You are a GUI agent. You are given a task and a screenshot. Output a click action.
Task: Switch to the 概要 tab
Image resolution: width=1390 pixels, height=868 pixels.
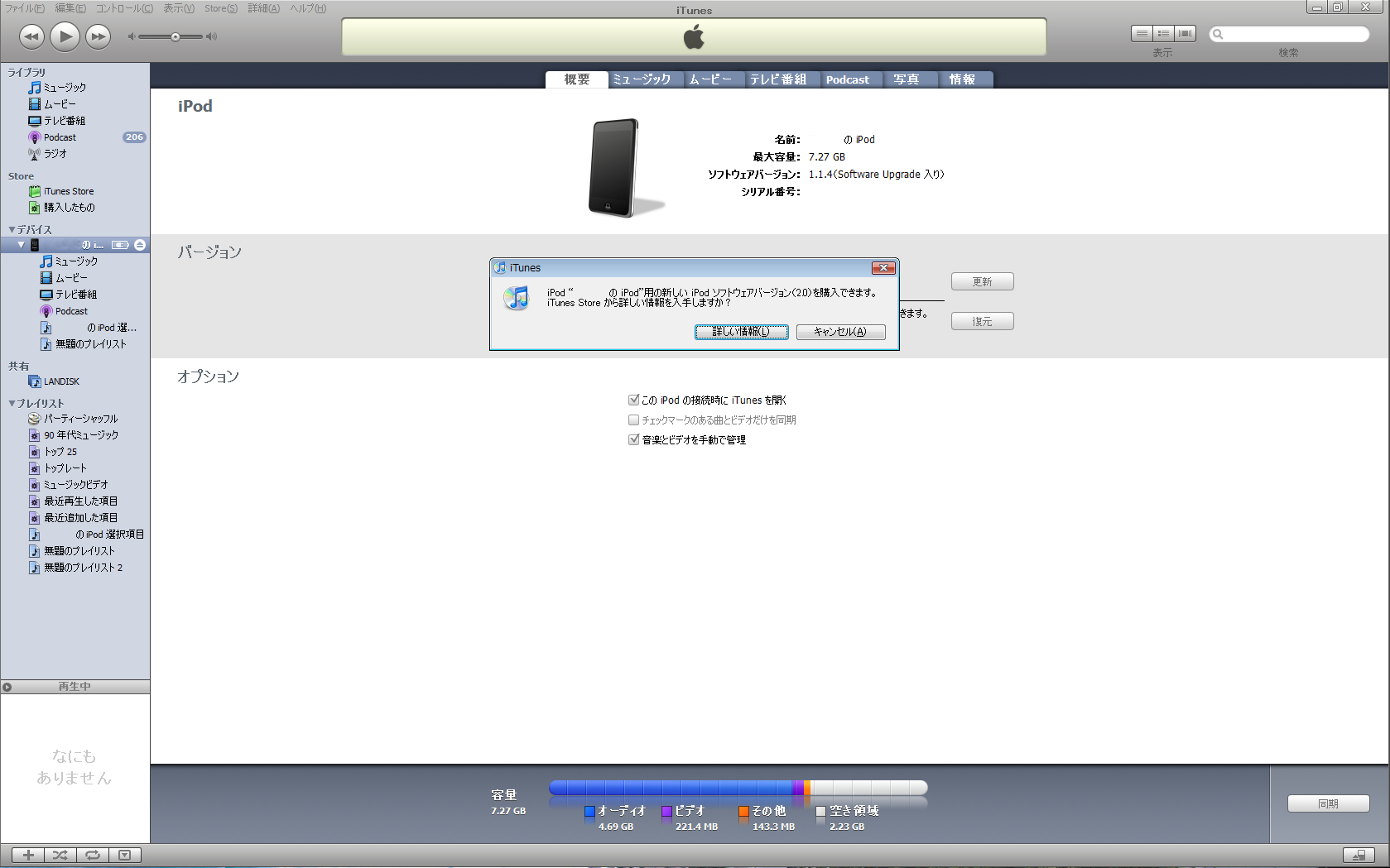577,79
